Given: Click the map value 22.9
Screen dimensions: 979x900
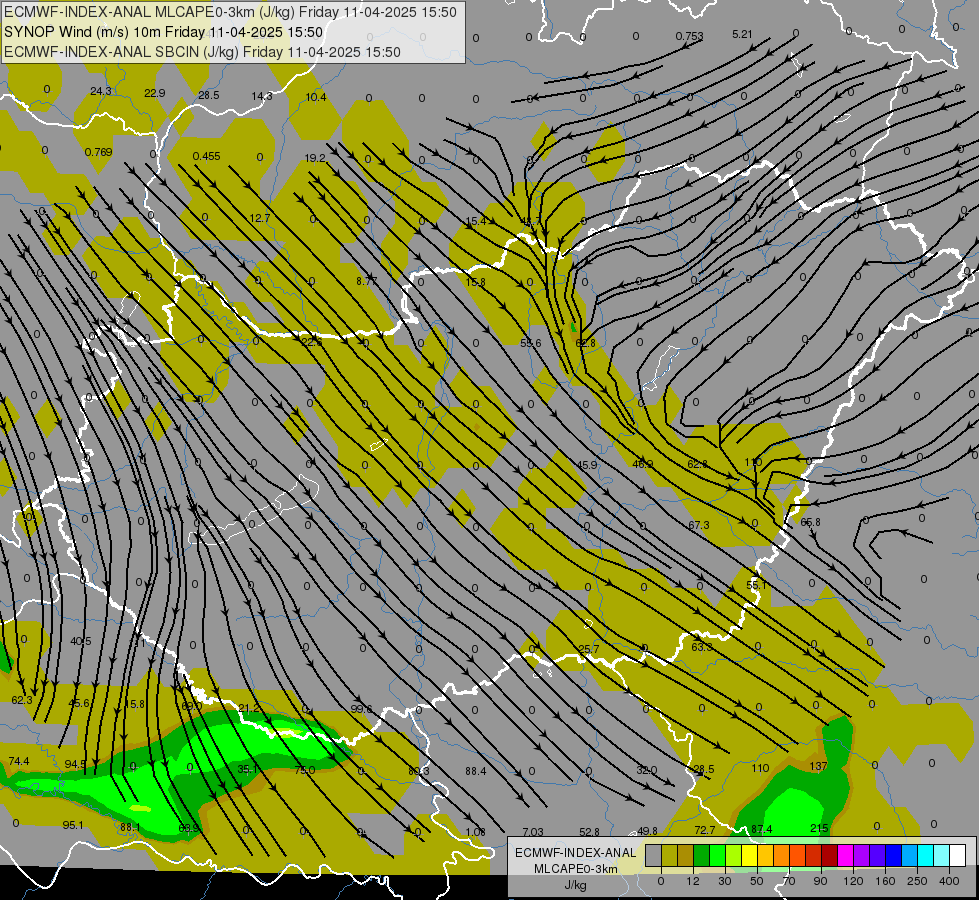Looking at the screenshot, I should pyautogui.click(x=154, y=93).
